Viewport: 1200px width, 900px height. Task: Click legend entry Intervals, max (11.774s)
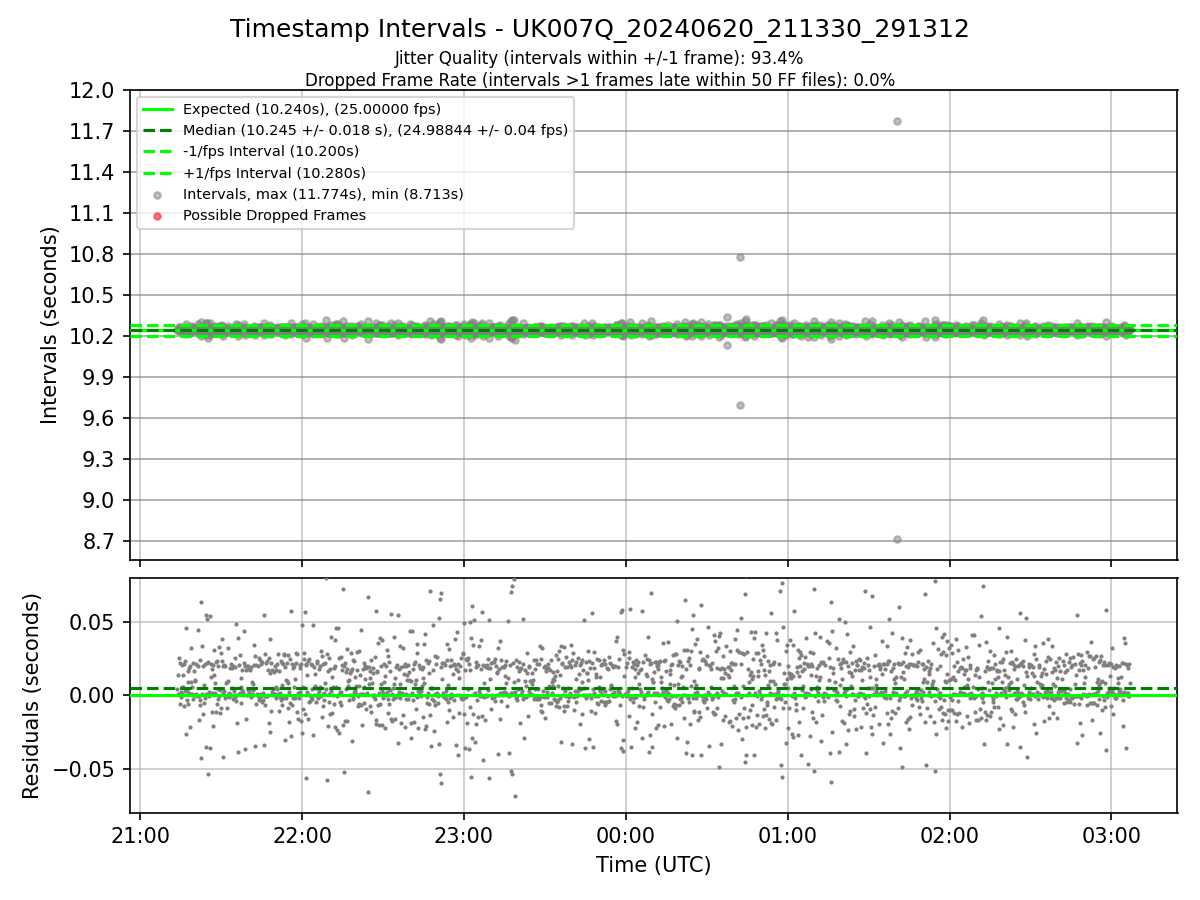[323, 194]
